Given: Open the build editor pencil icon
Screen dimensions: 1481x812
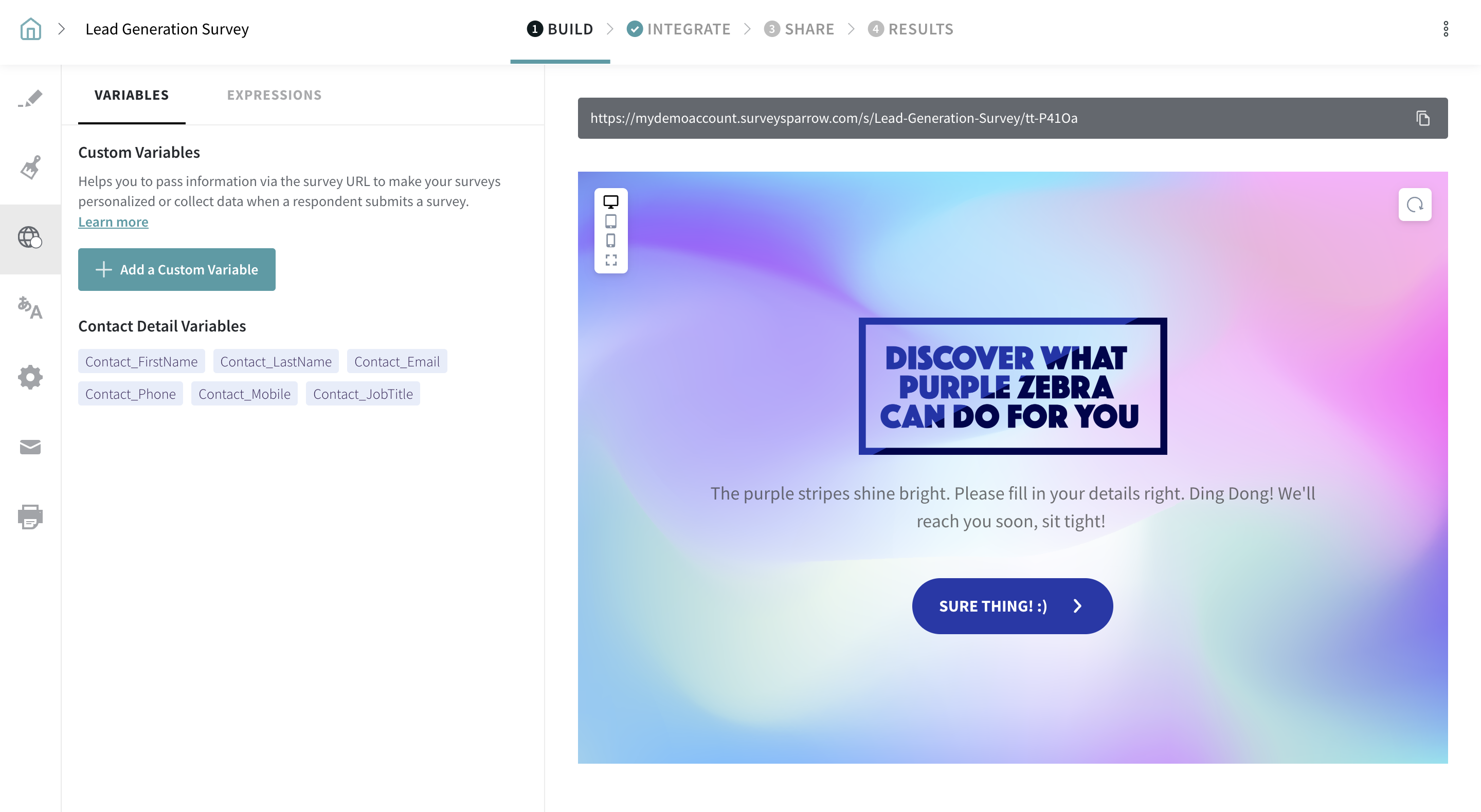Looking at the screenshot, I should click(x=30, y=98).
